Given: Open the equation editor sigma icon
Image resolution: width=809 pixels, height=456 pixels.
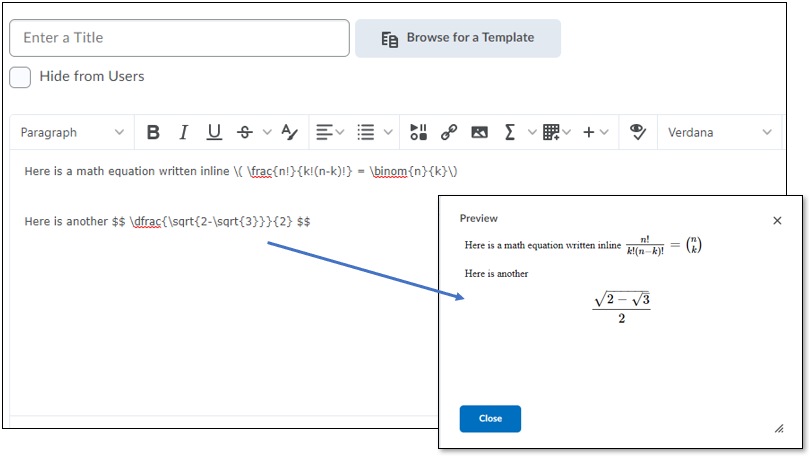Looking at the screenshot, I should tap(510, 132).
